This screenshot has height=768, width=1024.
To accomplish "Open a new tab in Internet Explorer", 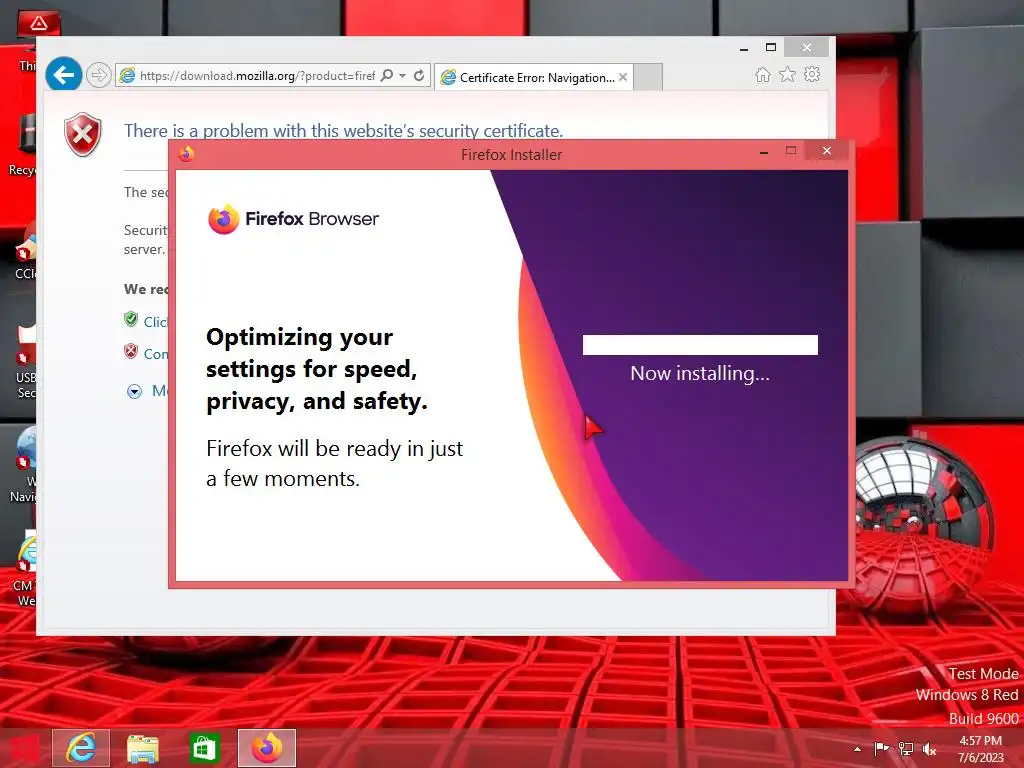I will [x=648, y=77].
